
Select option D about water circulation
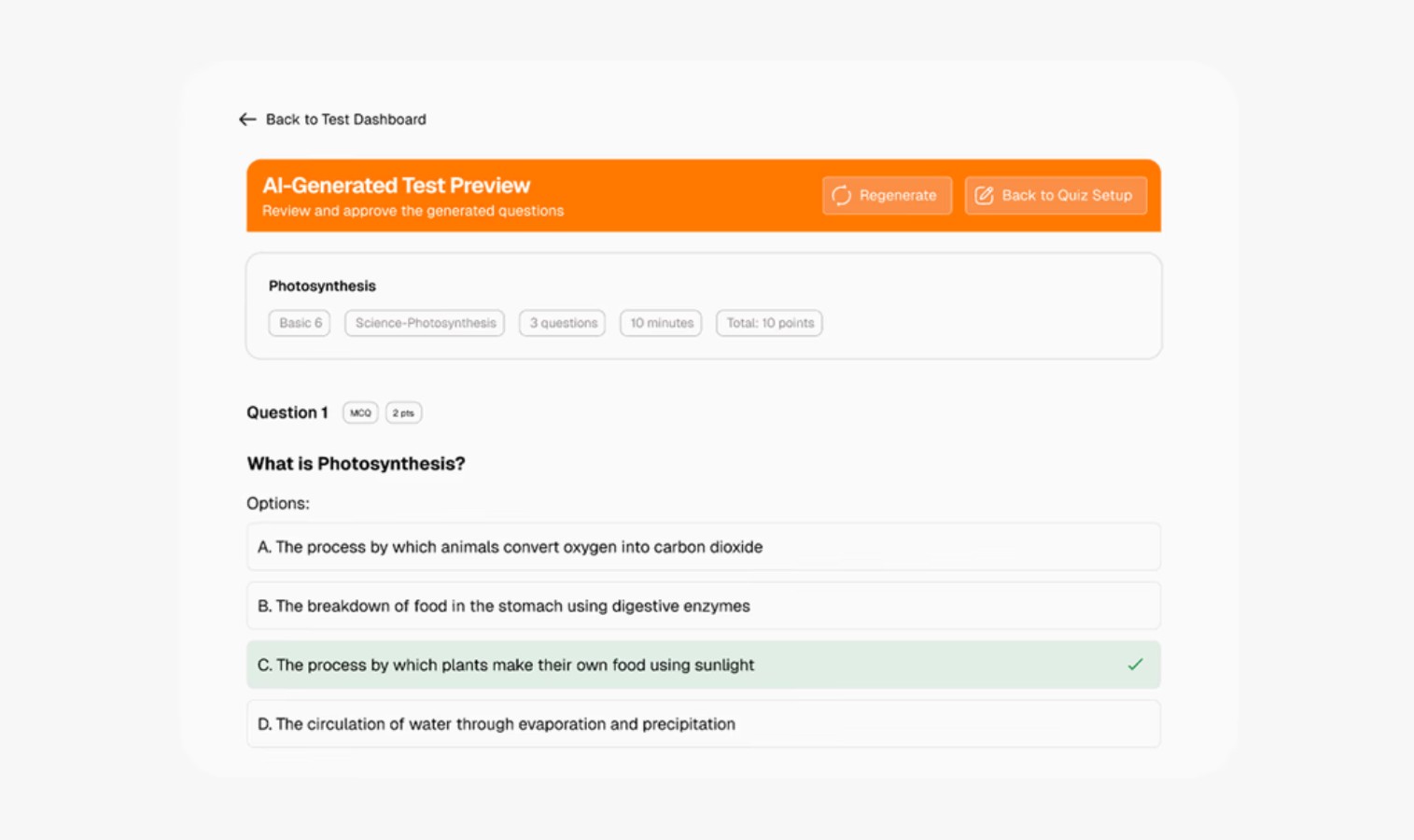(703, 723)
